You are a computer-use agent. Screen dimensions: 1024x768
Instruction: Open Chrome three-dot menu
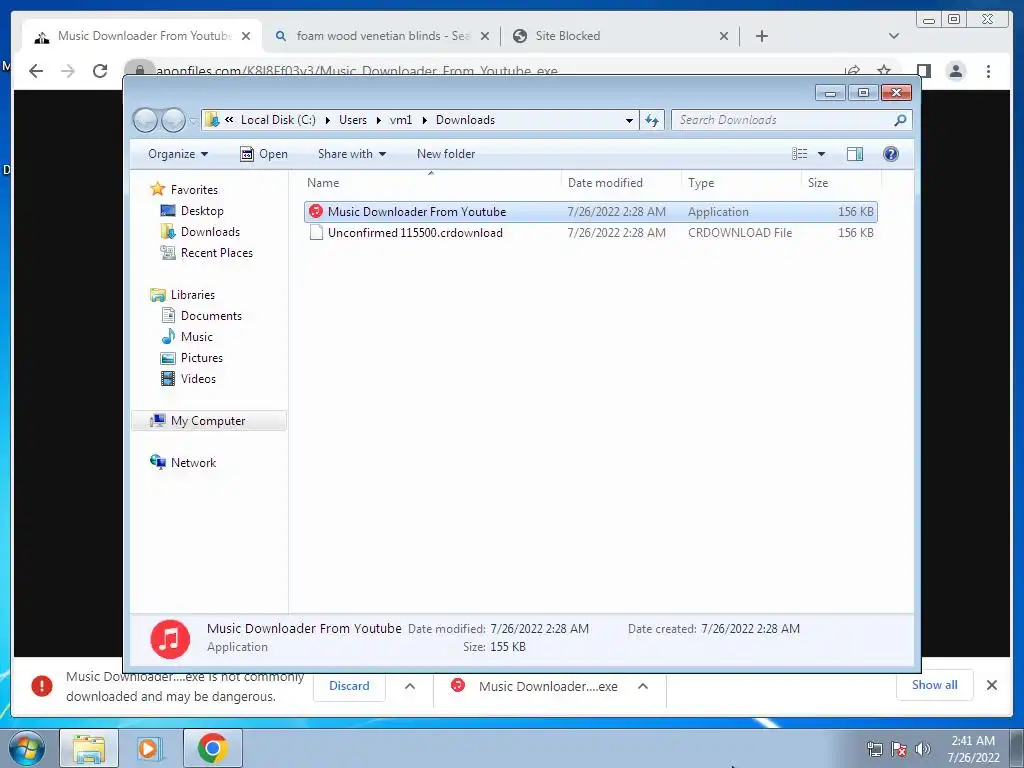point(988,71)
